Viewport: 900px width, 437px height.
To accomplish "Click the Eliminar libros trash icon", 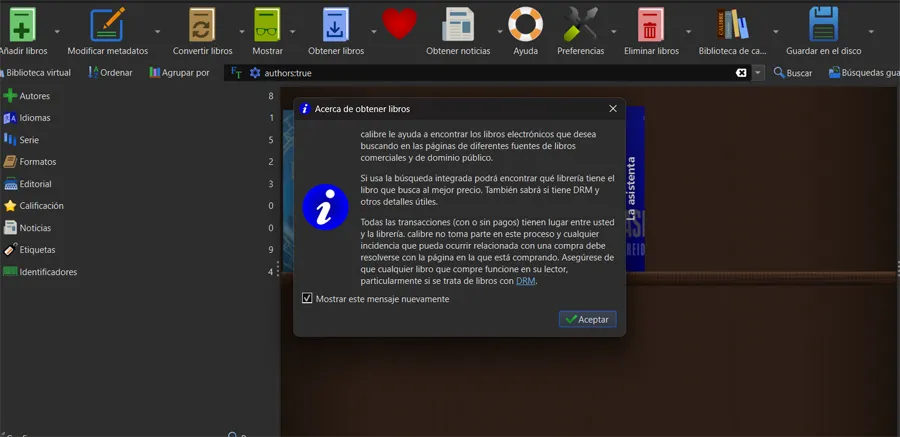I will pyautogui.click(x=650, y=25).
